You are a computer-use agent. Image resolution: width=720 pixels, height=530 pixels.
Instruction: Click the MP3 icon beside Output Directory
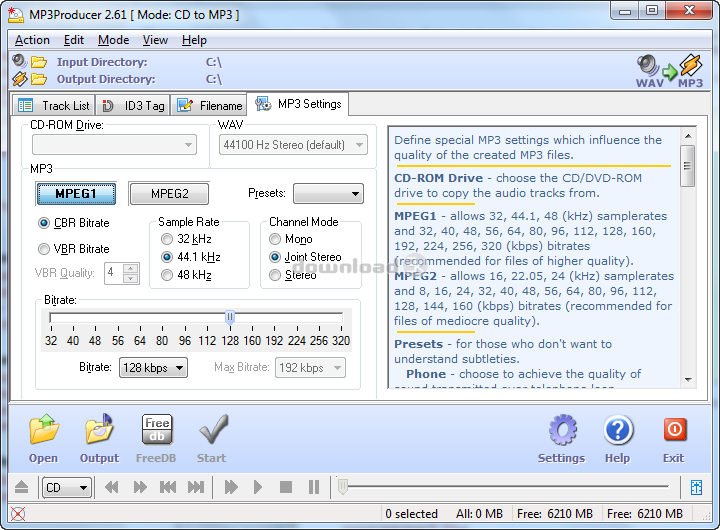pyautogui.click(x=20, y=79)
